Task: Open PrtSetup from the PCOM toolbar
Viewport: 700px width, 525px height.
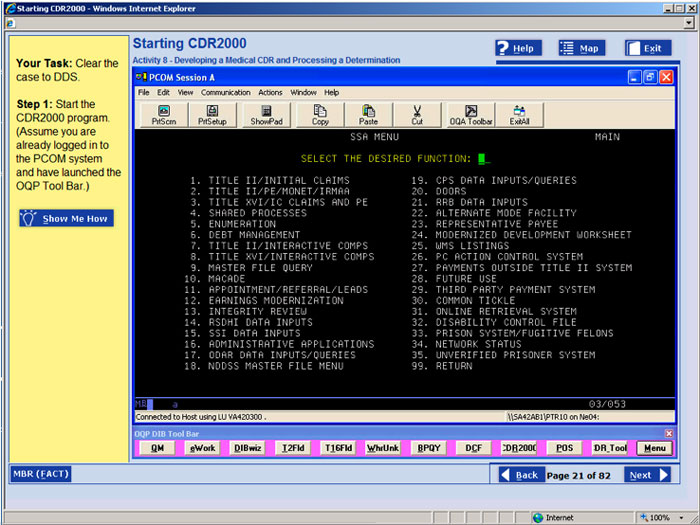Action: coord(212,115)
